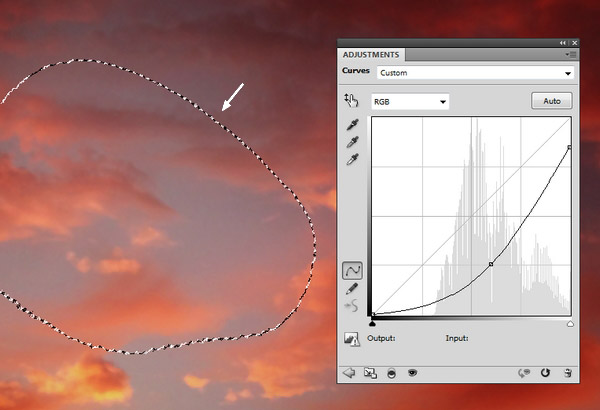Select the edit points curve tool
The width and height of the screenshot is (600, 410).
(352, 270)
